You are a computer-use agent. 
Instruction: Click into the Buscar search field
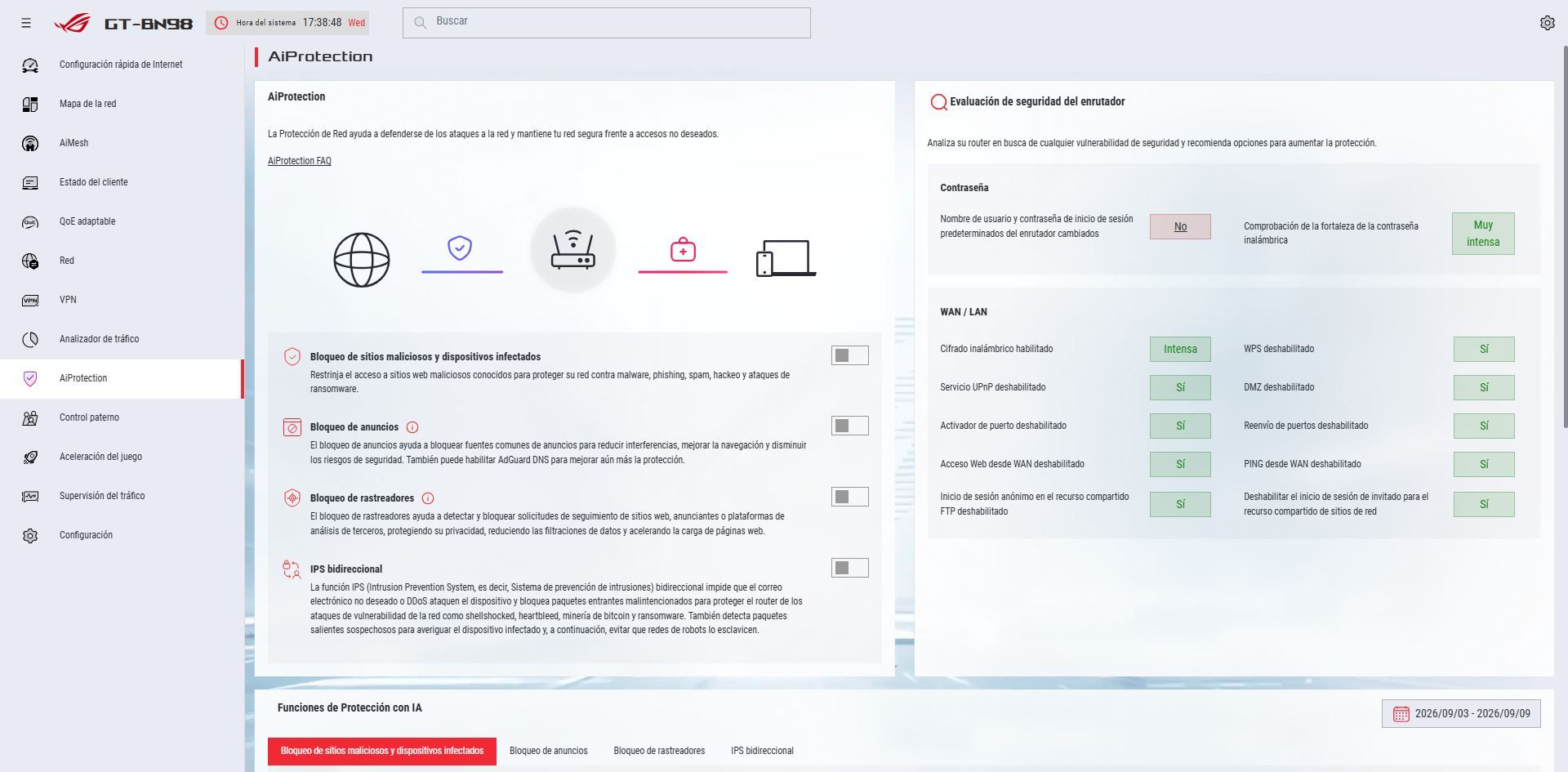pyautogui.click(x=607, y=23)
